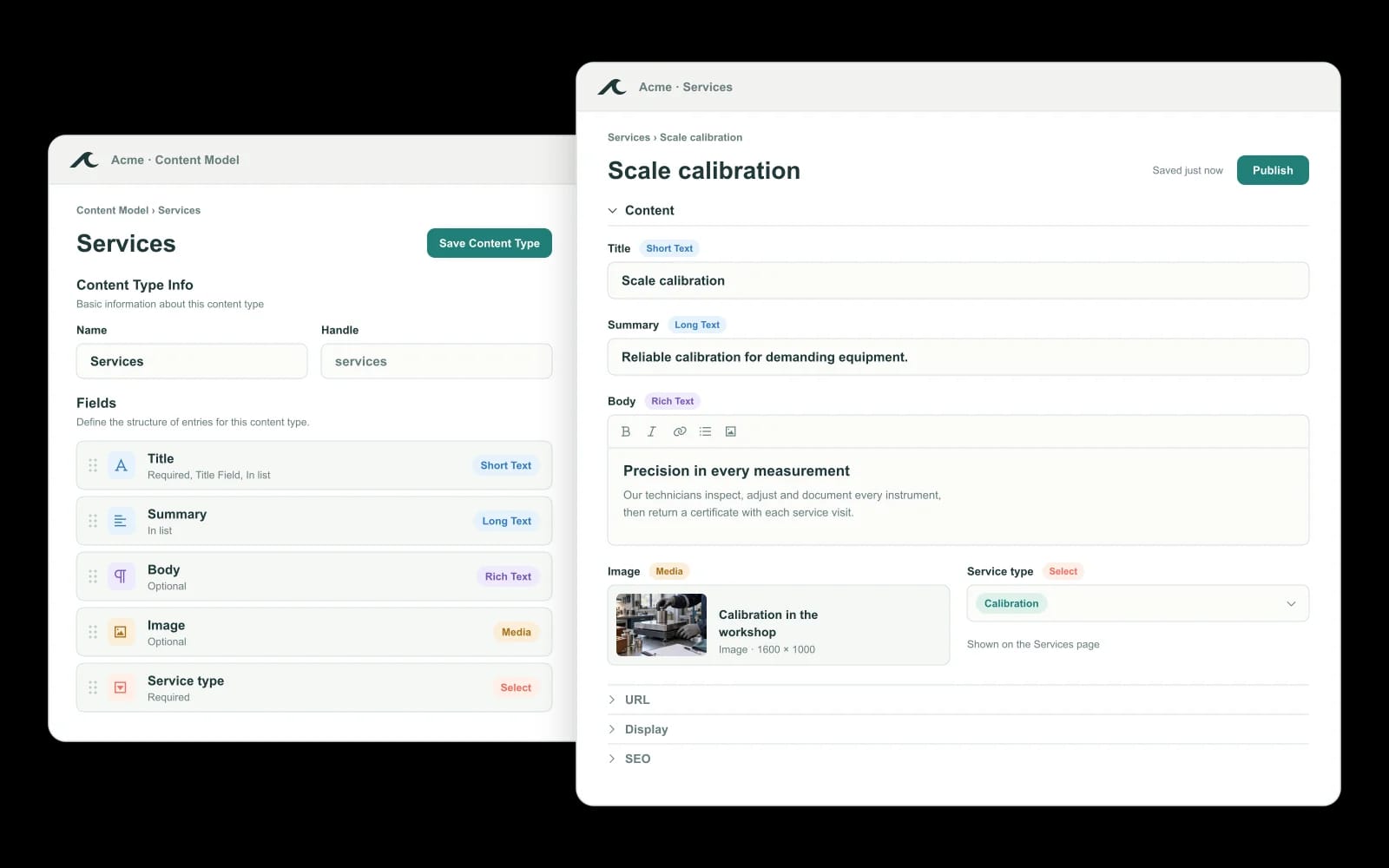Insert link from Body editor toolbar

pos(680,431)
